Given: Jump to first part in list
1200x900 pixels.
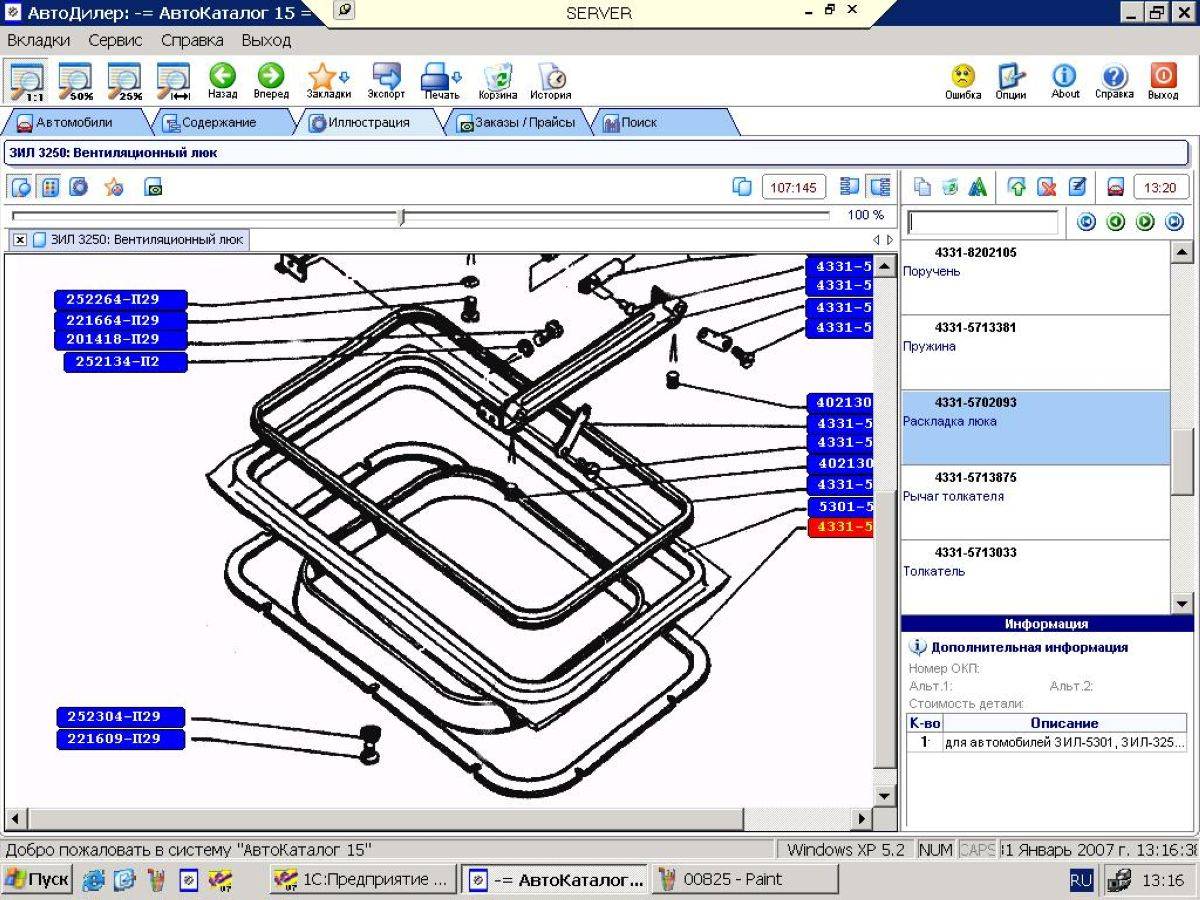Looking at the screenshot, I should (x=1087, y=222).
